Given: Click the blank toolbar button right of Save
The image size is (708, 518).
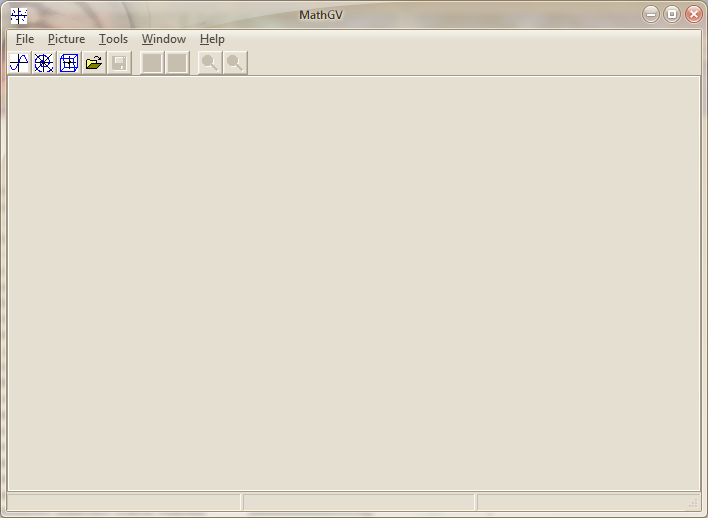Looking at the screenshot, I should tap(152, 63).
